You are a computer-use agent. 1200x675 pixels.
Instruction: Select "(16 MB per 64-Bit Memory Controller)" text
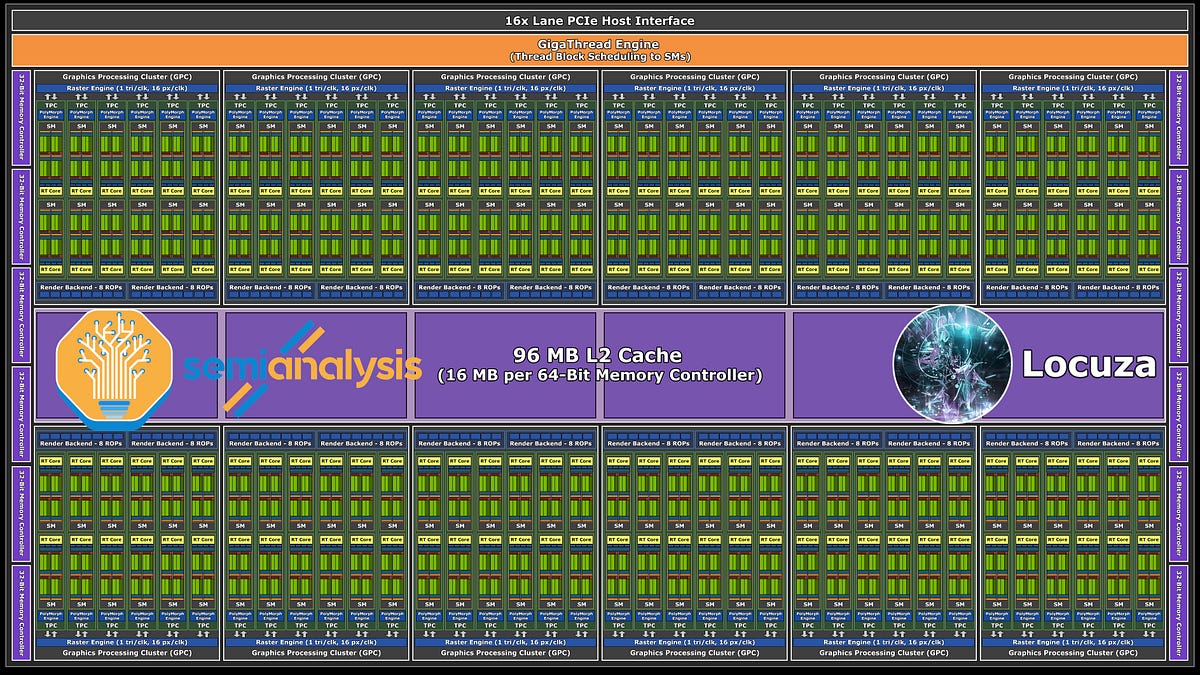click(599, 376)
